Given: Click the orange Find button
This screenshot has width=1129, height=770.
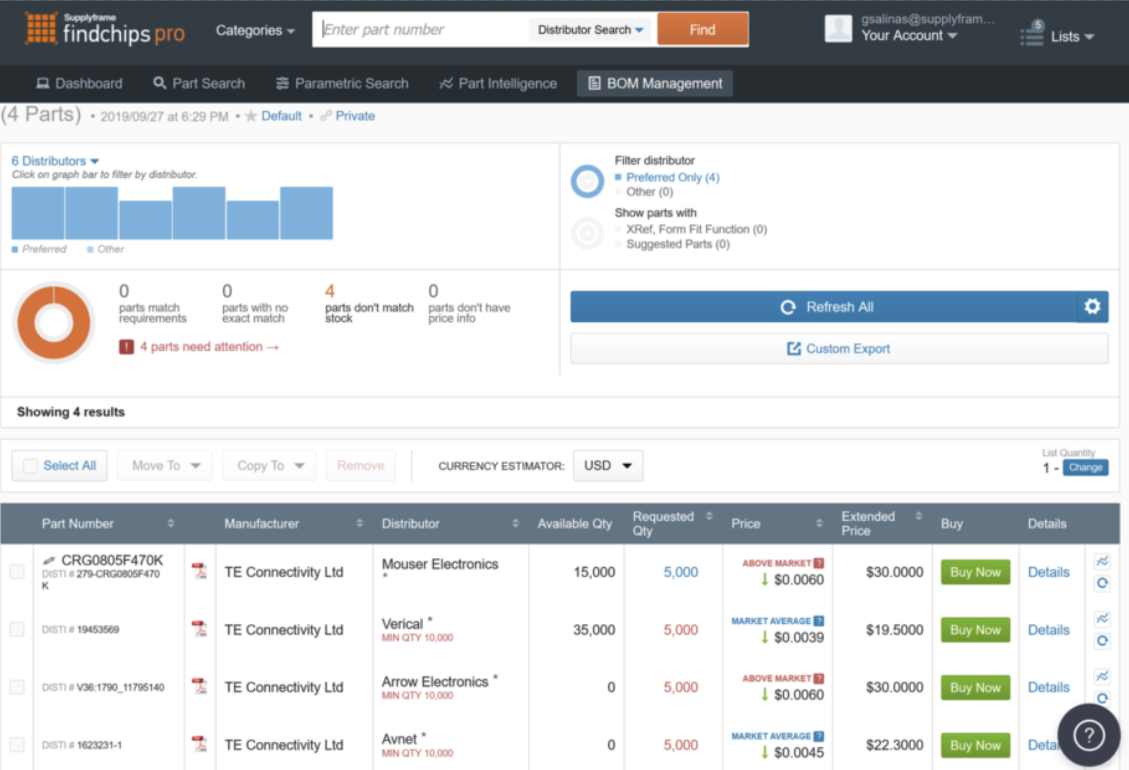Looking at the screenshot, I should tap(703, 30).
